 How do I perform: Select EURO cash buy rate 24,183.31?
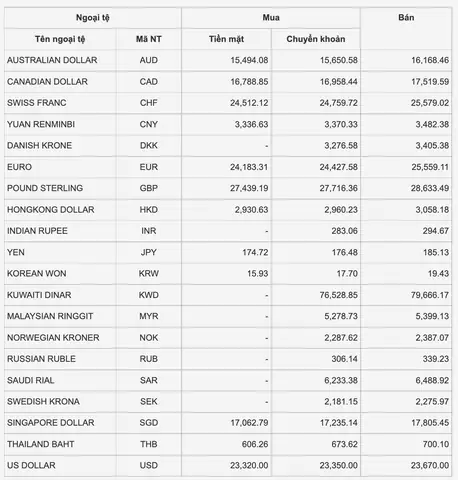[x=249, y=167]
